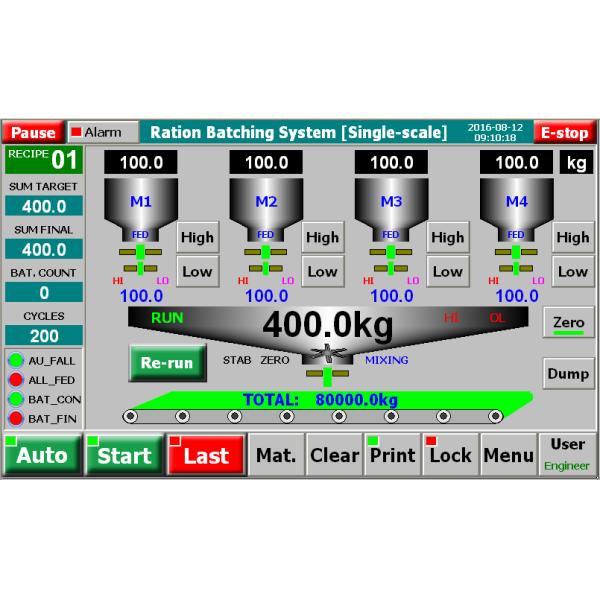
Task: Click the Zero button
Action: coord(569,322)
